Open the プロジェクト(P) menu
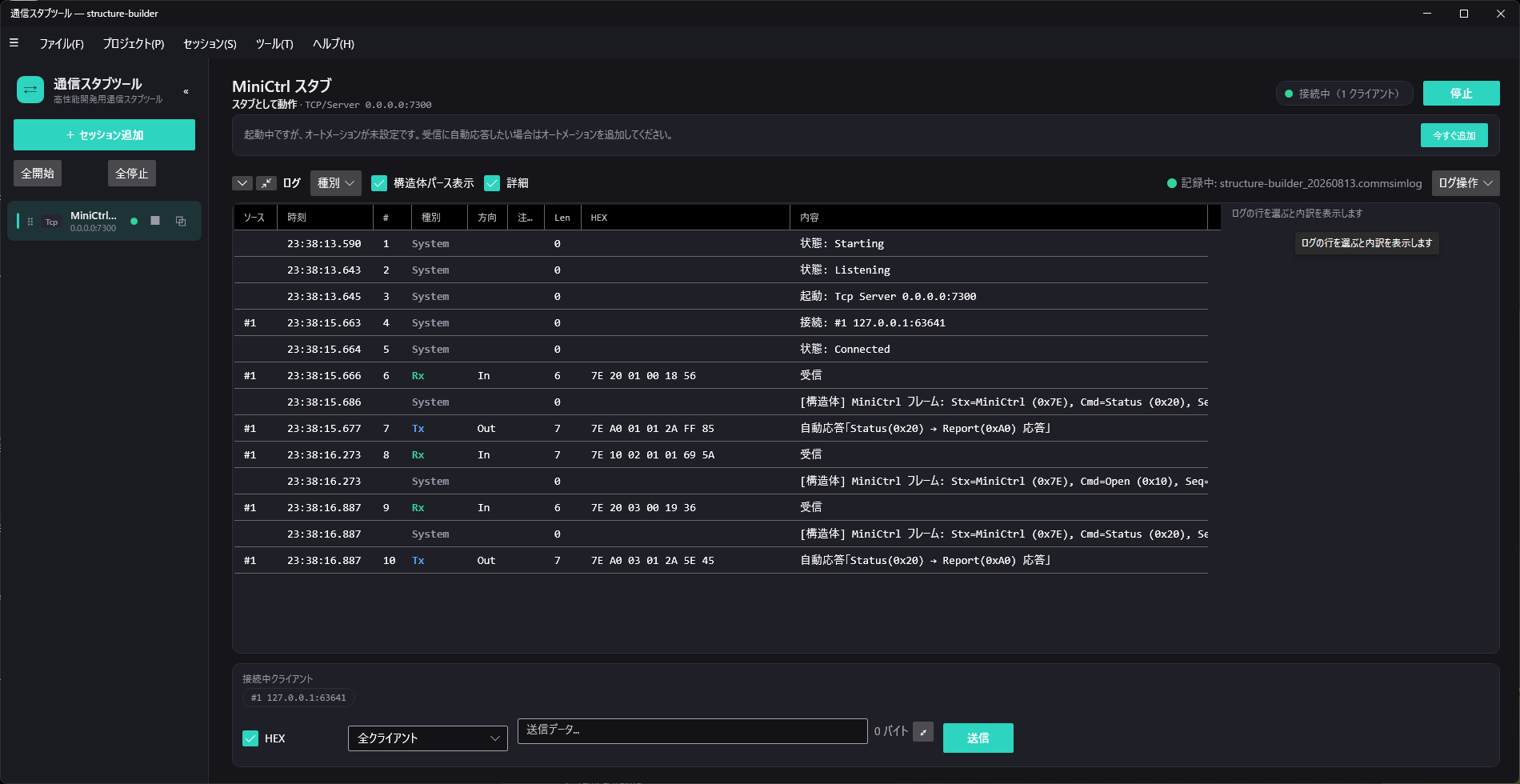Viewport: 1520px width, 784px height. (134, 44)
